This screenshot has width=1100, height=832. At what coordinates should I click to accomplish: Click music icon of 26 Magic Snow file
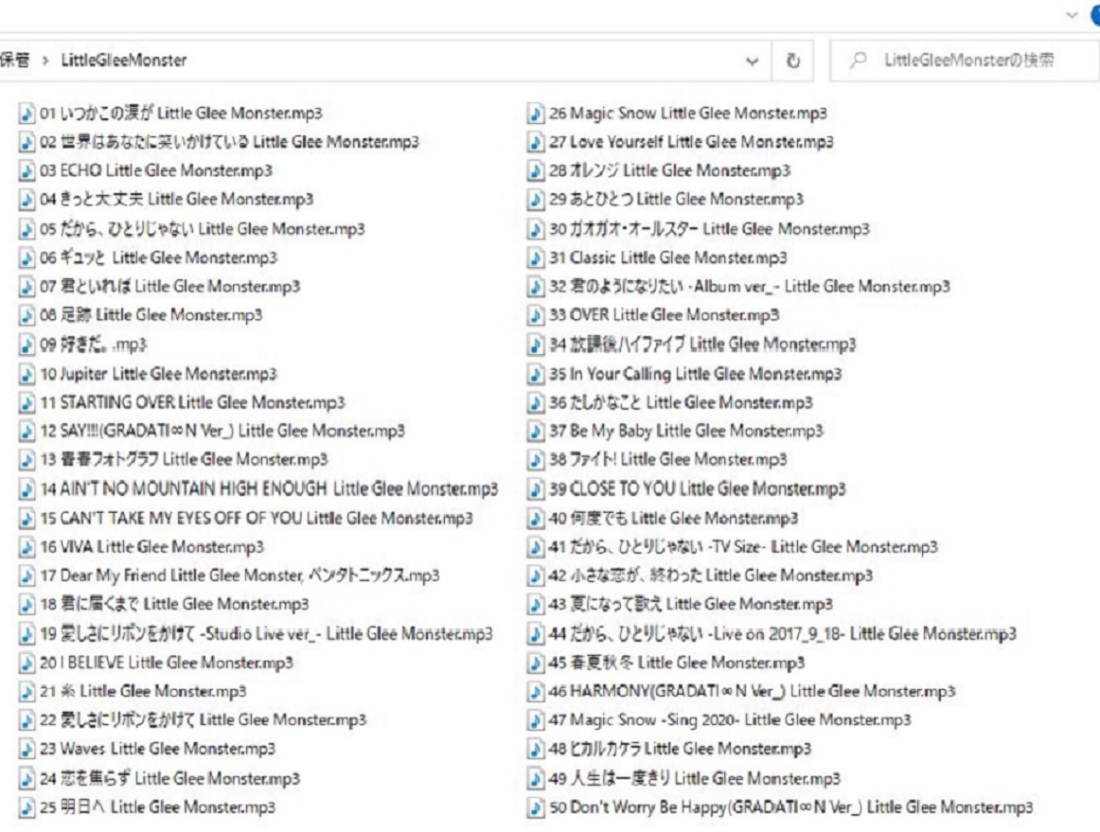click(x=535, y=114)
